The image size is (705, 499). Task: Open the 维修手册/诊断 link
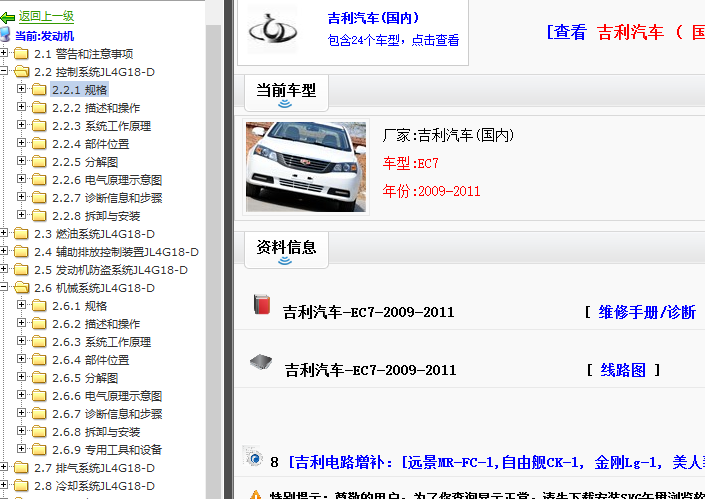click(x=647, y=312)
